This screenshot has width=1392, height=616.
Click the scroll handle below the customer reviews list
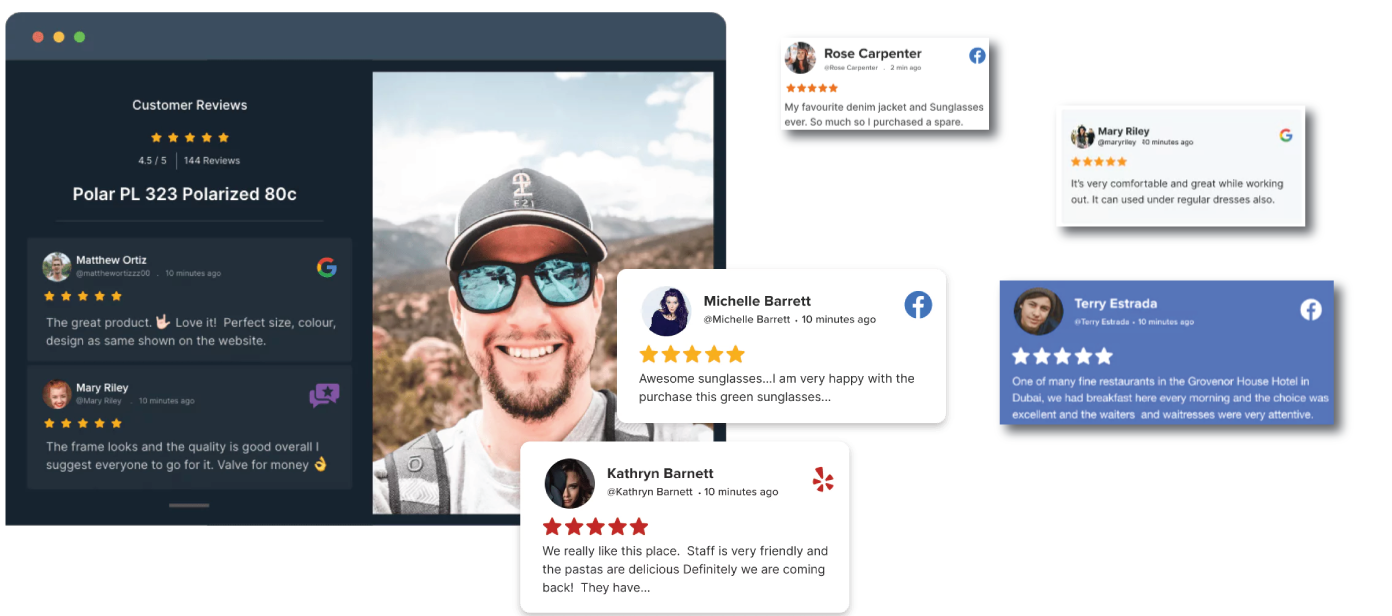click(188, 505)
